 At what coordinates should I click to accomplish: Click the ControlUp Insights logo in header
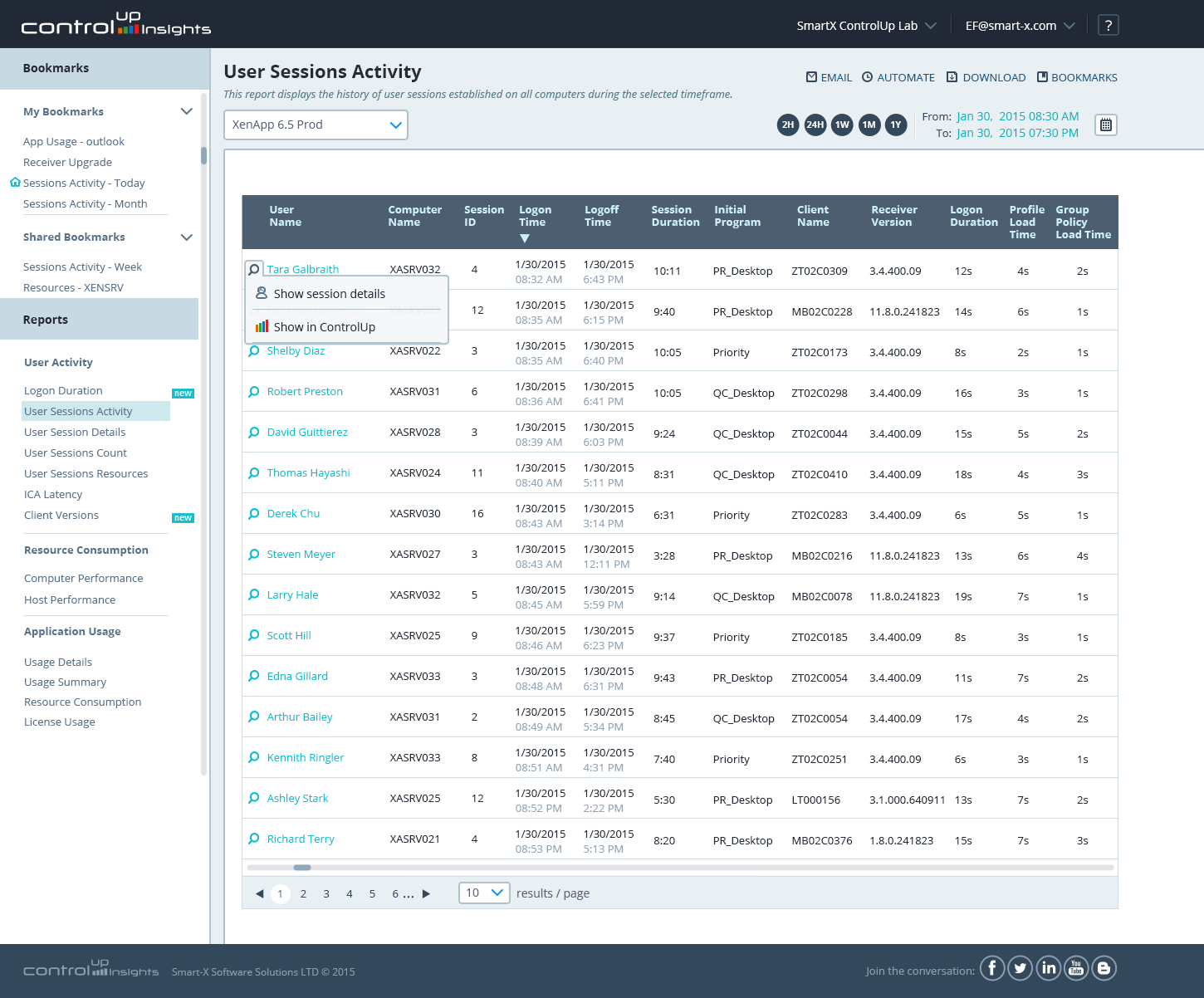click(115, 23)
